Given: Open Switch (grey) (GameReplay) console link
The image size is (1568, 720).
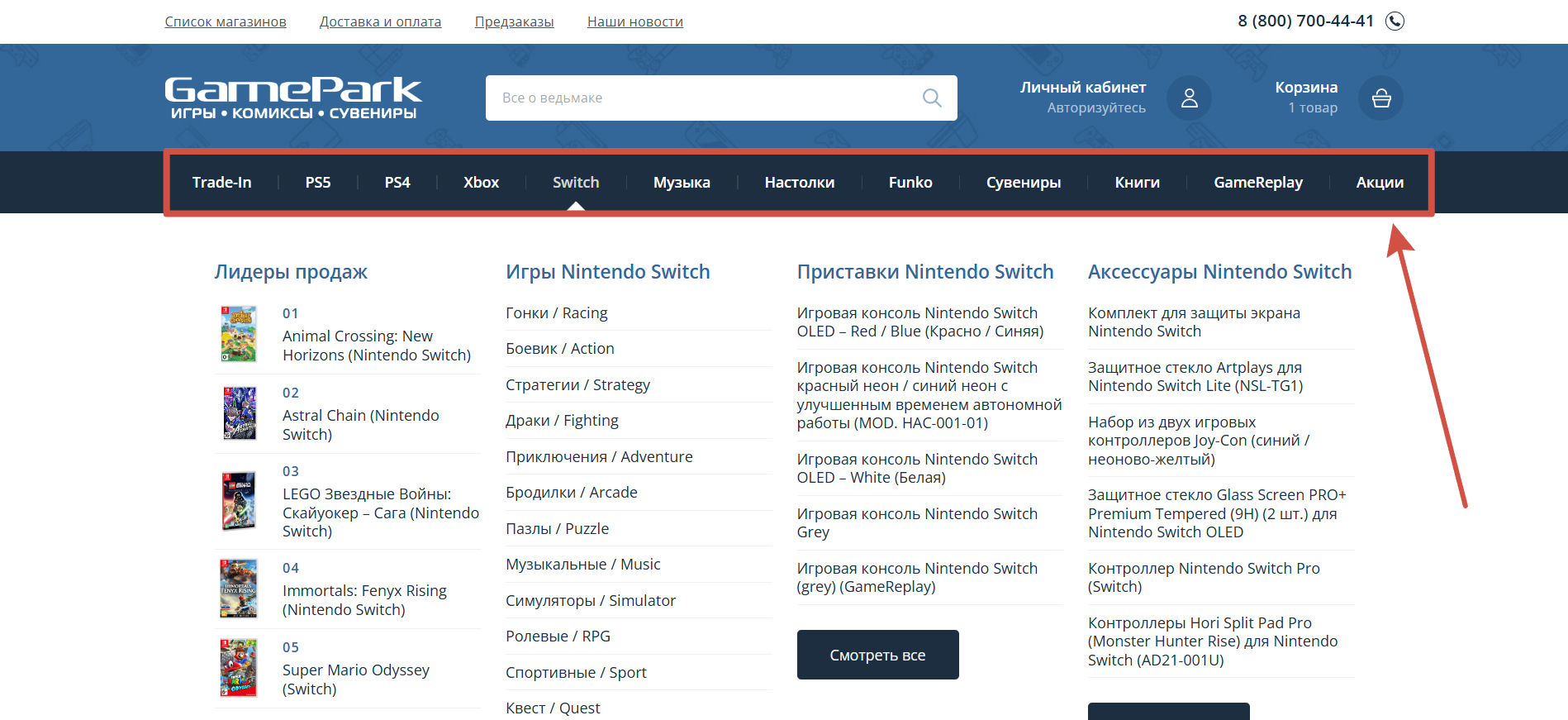Looking at the screenshot, I should click(x=917, y=577).
